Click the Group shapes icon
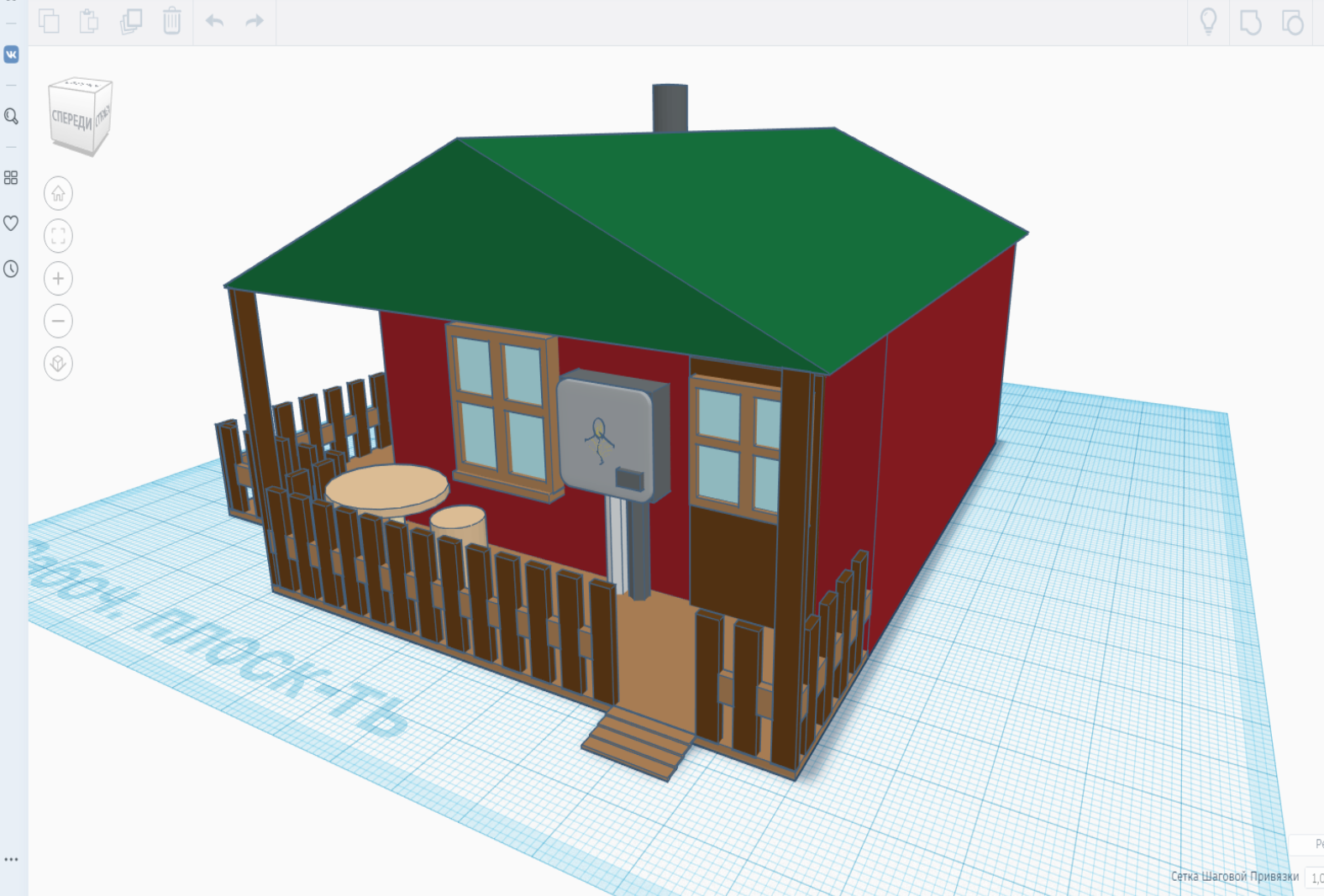 [1251, 22]
